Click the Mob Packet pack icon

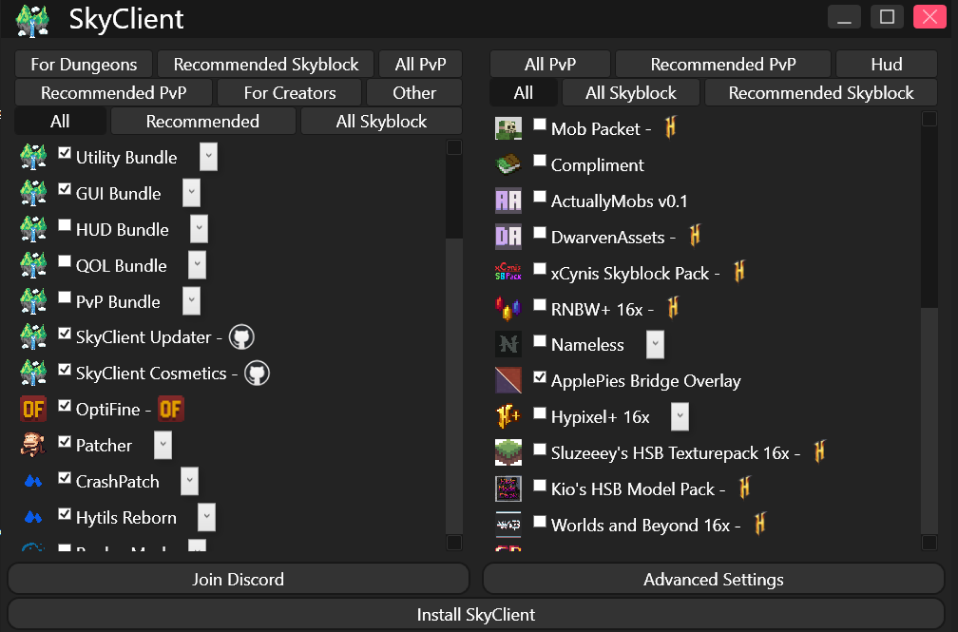(x=509, y=128)
